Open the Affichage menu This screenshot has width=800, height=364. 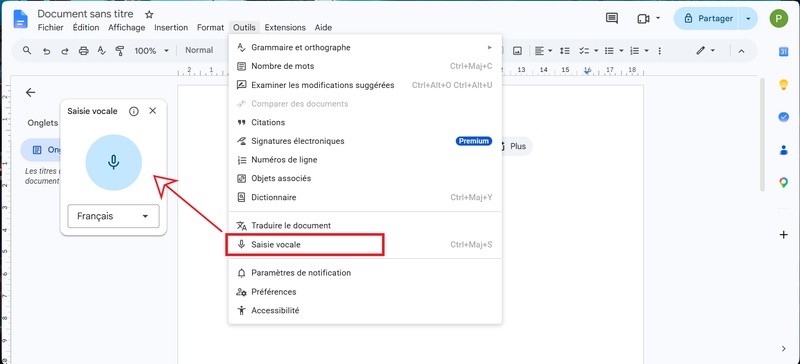click(x=127, y=28)
